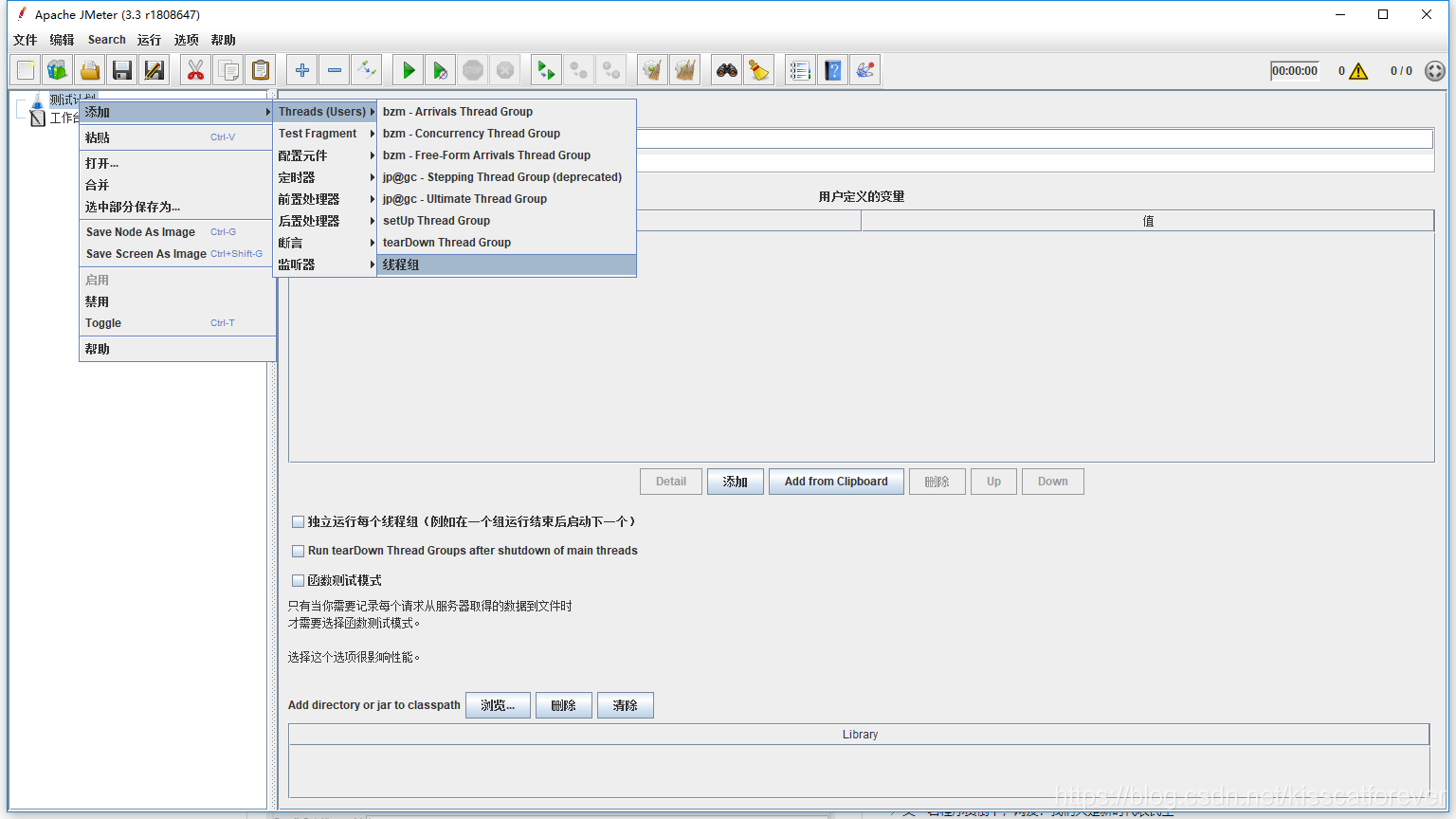The height and width of the screenshot is (819, 1456).
Task: Click the Toggle element toolbar icon
Action: [x=367, y=70]
